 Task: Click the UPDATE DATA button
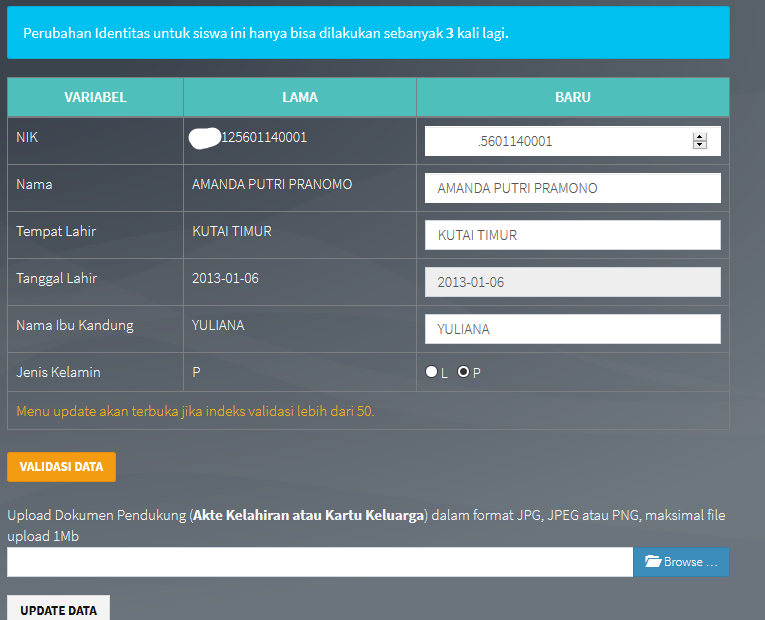pyautogui.click(x=59, y=608)
